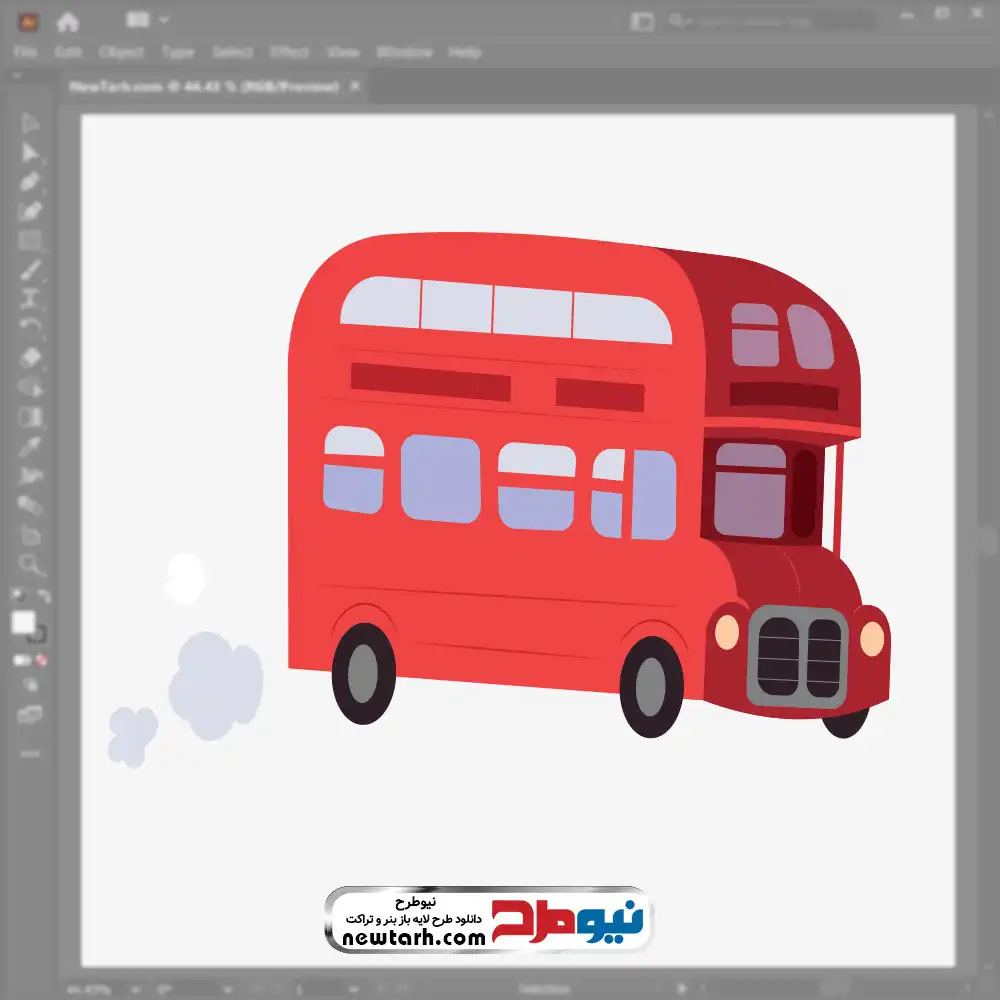Image resolution: width=1000 pixels, height=1000 pixels.
Task: Close the NewTarh.com document tab
Action: 355,87
